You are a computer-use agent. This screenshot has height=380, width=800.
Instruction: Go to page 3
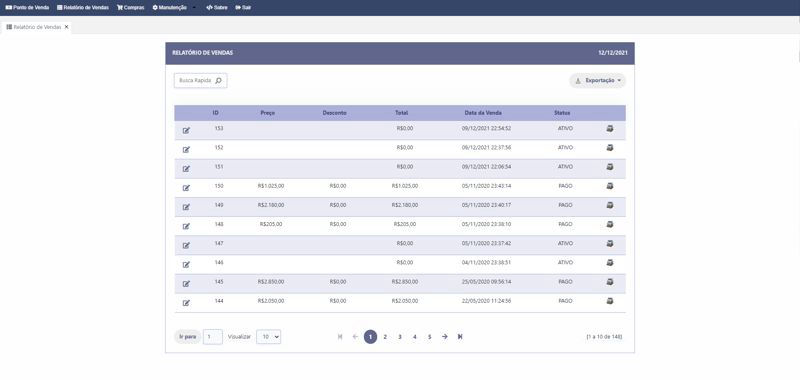click(x=400, y=337)
